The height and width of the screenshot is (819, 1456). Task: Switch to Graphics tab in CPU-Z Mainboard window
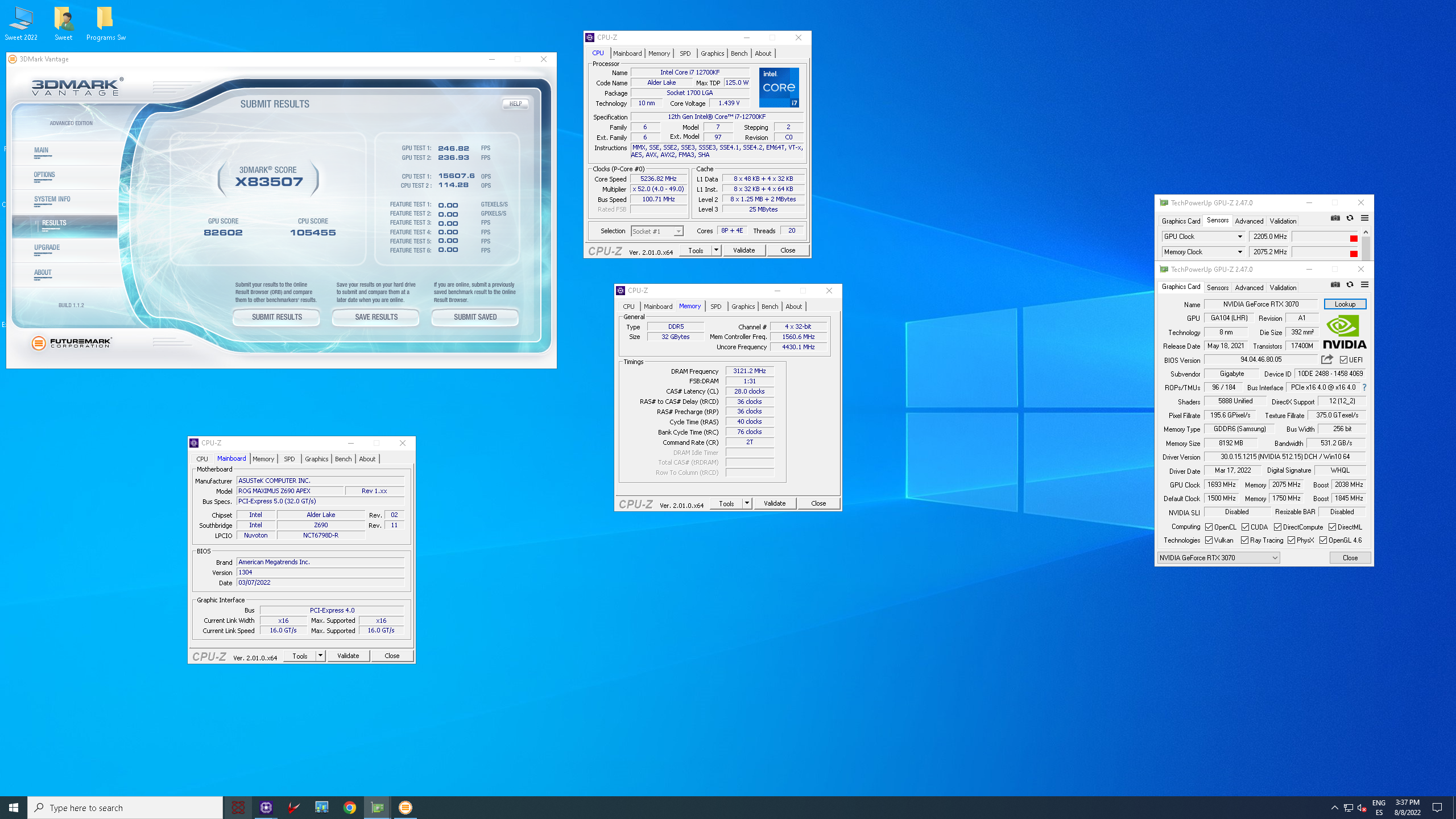point(316,459)
